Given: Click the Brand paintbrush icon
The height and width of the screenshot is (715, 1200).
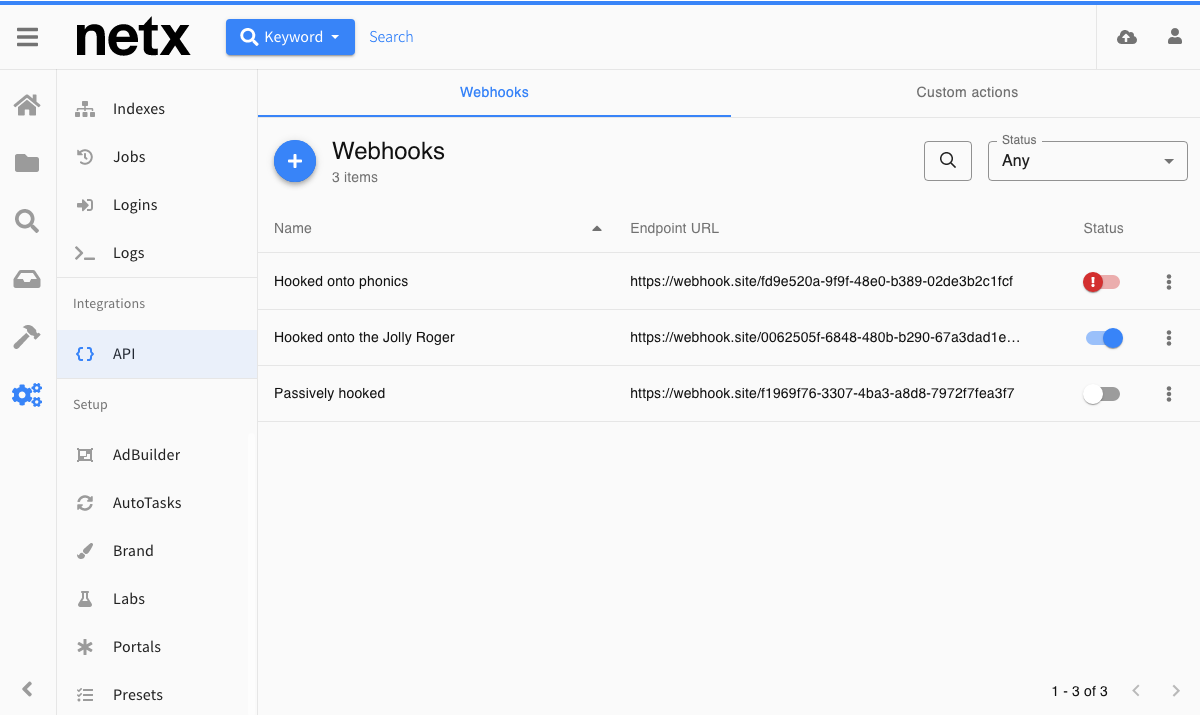Looking at the screenshot, I should pos(85,551).
